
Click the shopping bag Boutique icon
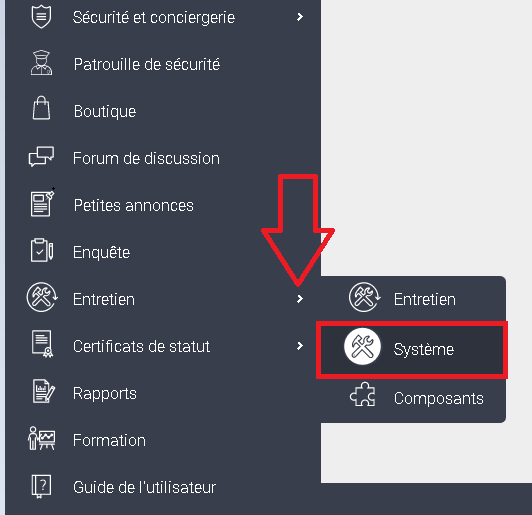pos(41,108)
